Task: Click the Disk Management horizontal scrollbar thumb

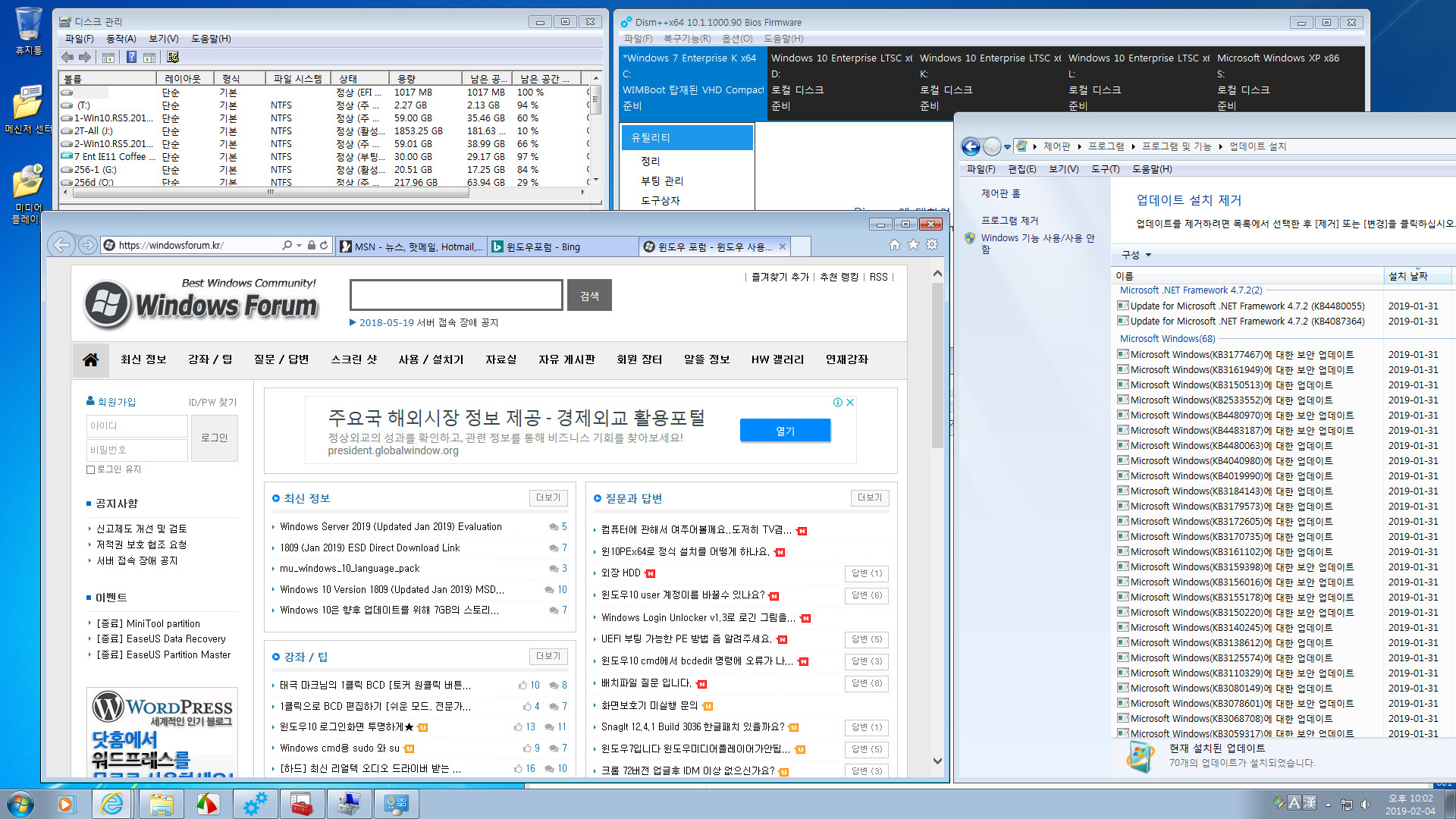Action: (x=271, y=193)
